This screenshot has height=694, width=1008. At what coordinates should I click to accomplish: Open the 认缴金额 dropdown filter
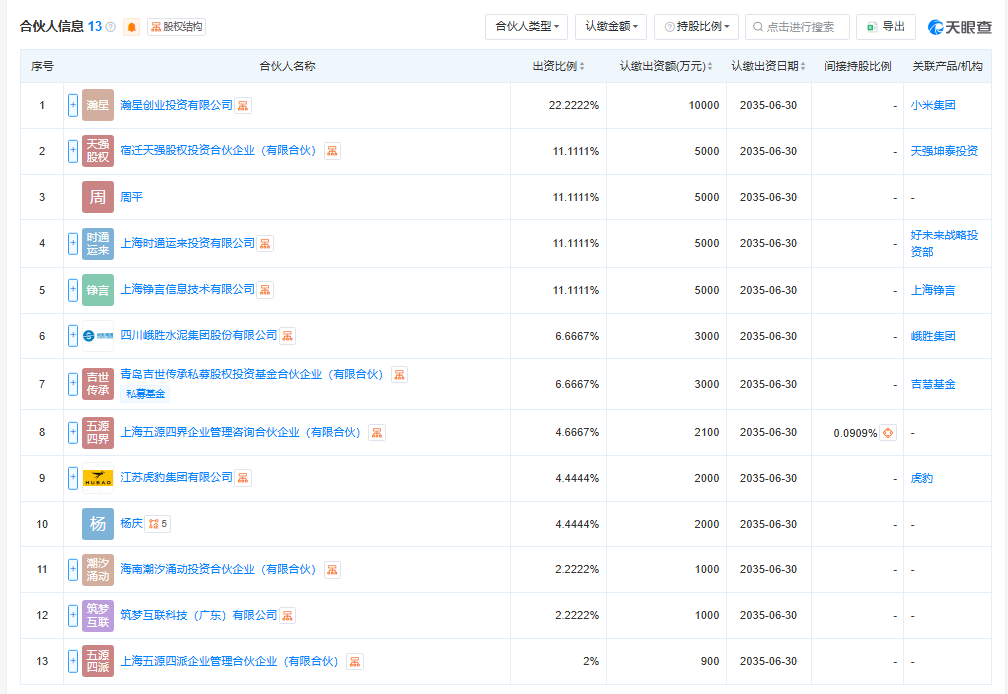click(611, 27)
